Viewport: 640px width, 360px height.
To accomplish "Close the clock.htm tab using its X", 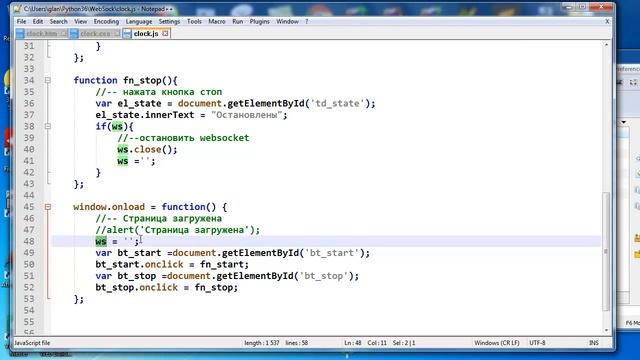I will pos(64,33).
